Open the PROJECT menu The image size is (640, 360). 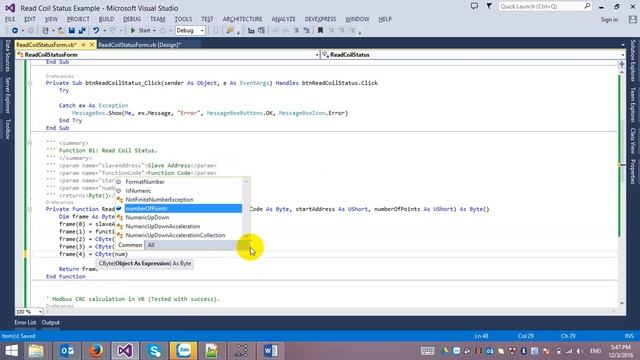pos(78,19)
